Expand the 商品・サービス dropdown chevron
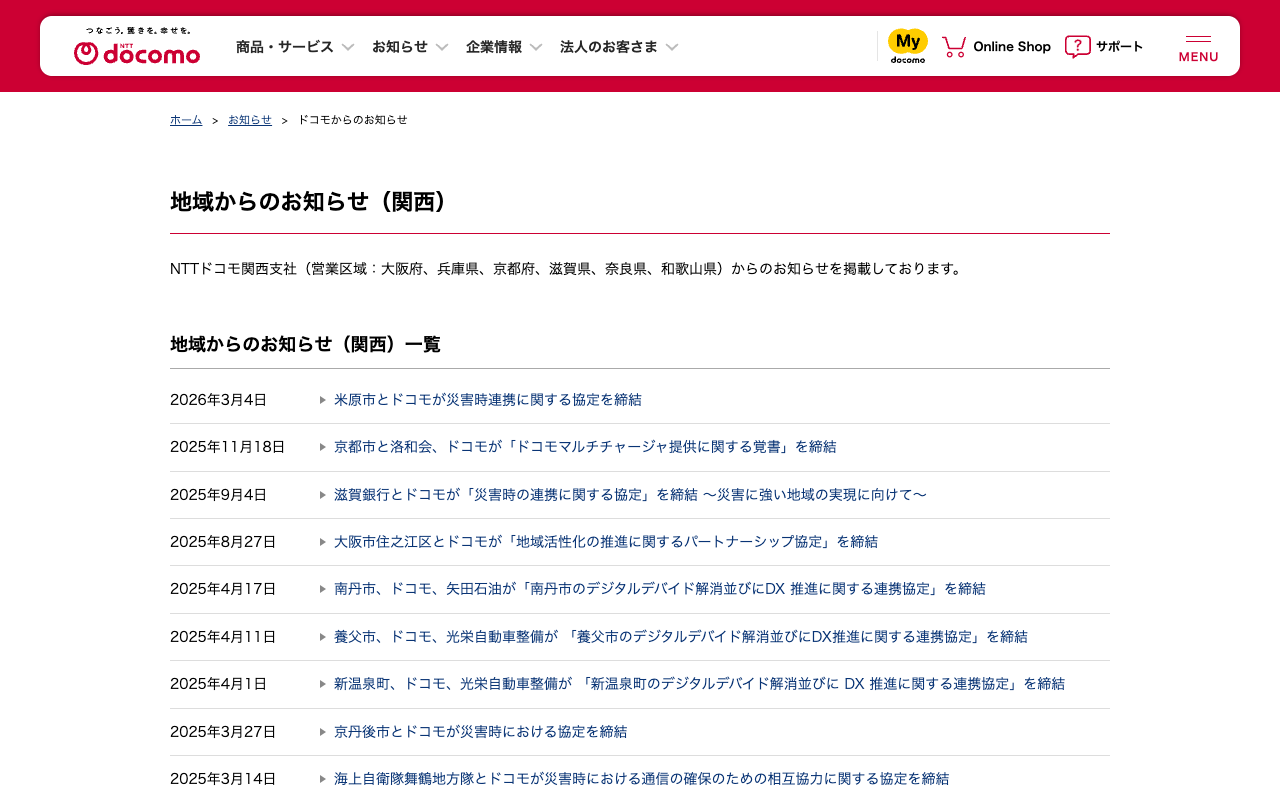This screenshot has width=1280, height=800. coord(348,47)
